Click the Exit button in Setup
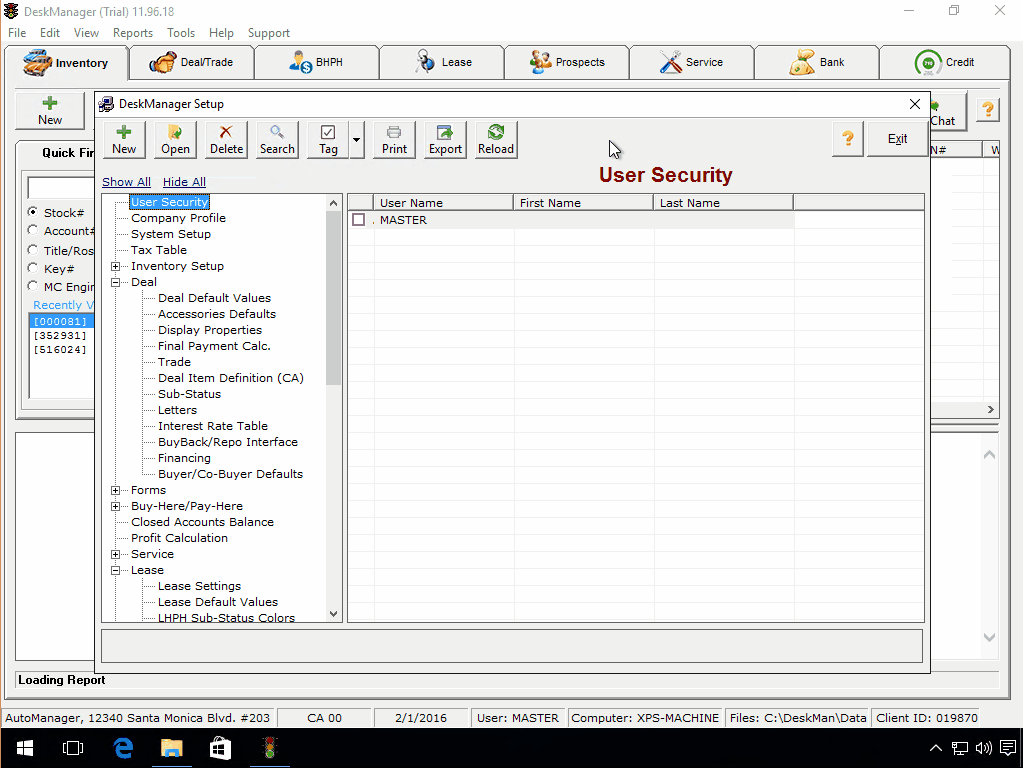The image size is (1023, 768). (x=897, y=138)
